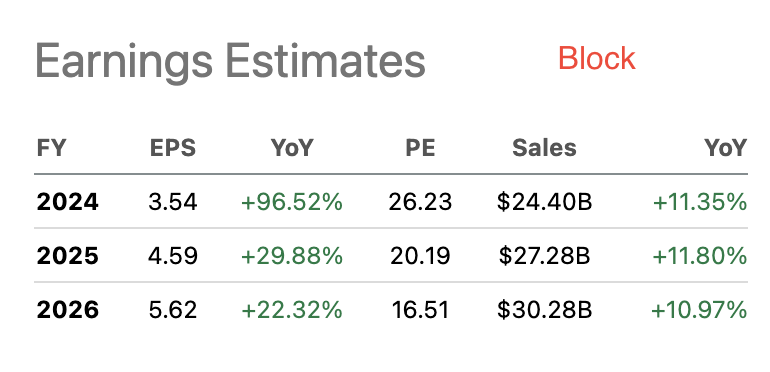
Task: Select the FY column header
Action: coord(51,148)
